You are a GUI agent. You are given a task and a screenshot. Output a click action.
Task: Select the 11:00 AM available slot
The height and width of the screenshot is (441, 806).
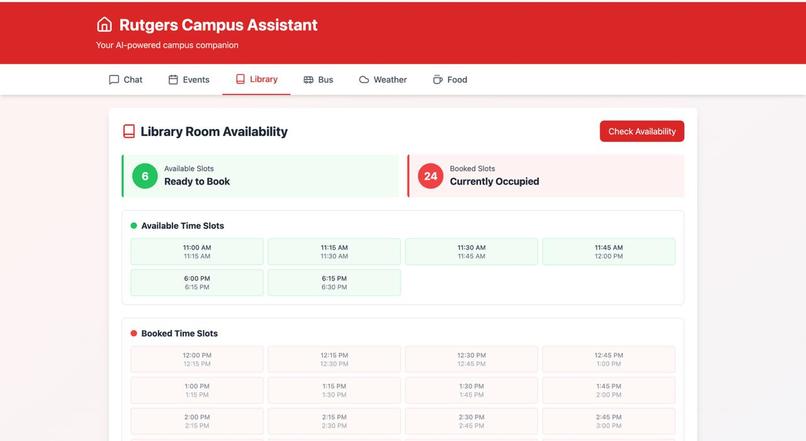point(197,251)
